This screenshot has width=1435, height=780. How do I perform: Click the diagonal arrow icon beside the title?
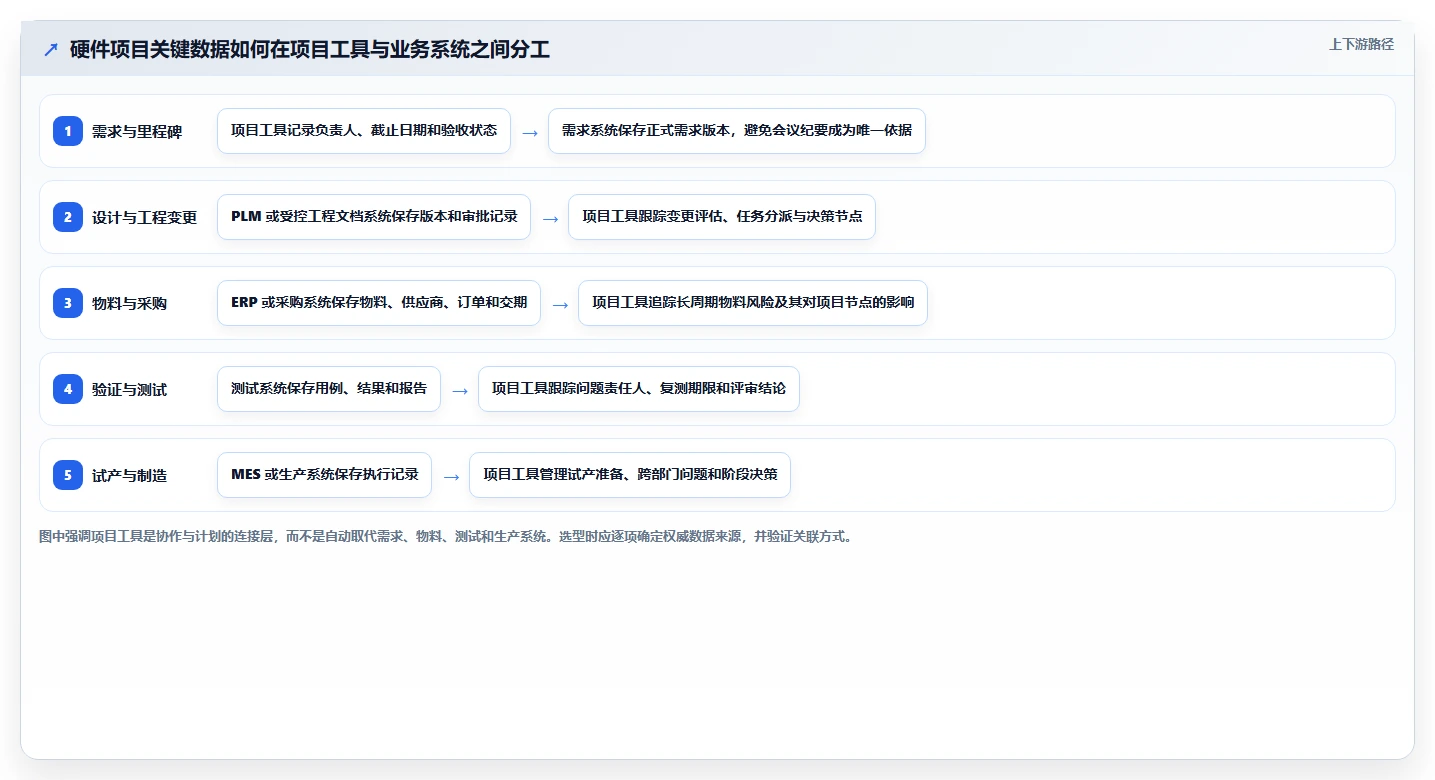51,50
